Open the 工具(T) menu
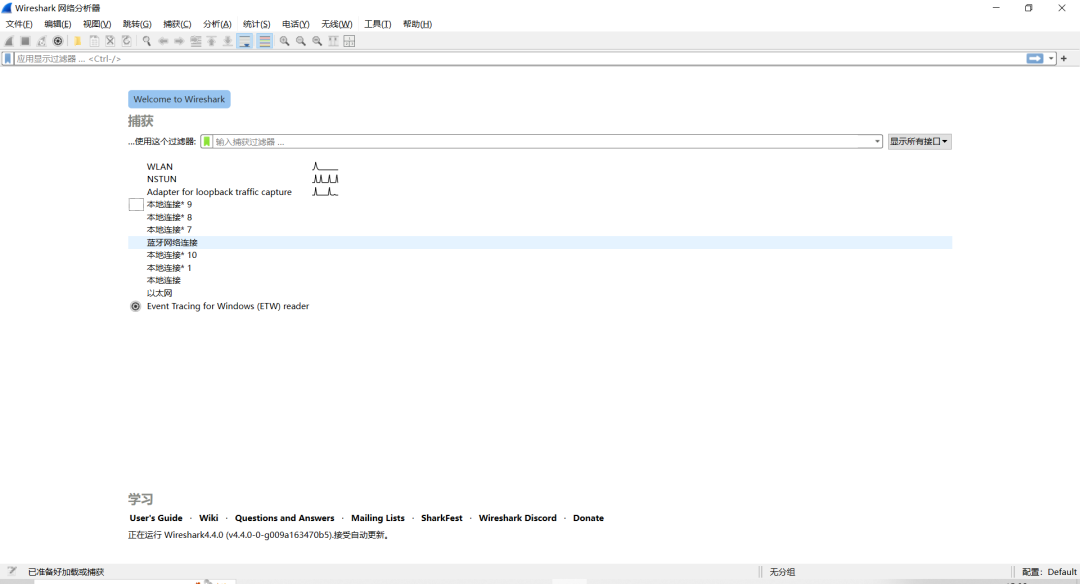The width and height of the screenshot is (1080, 584). 377,24
